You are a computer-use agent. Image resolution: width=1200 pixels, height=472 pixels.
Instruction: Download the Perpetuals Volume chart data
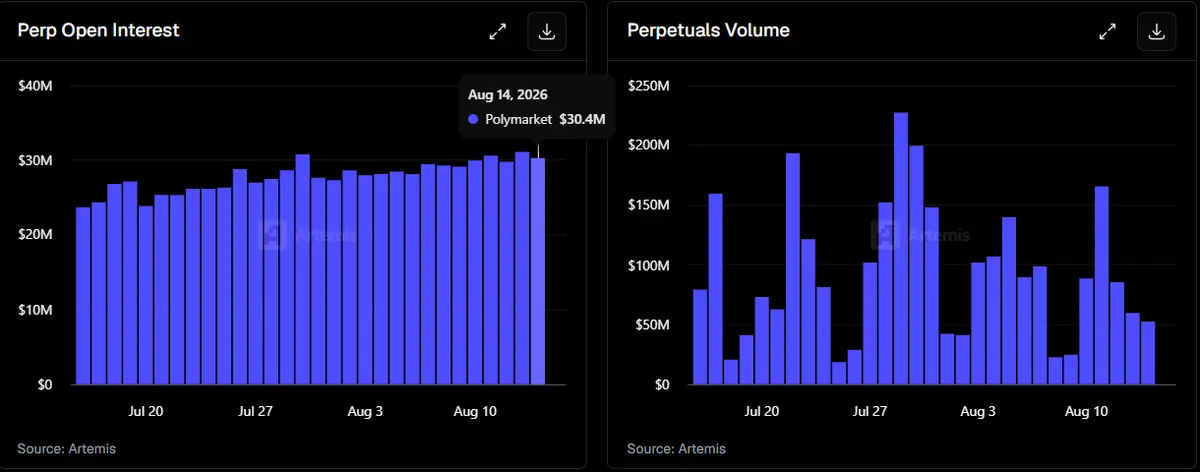pyautogui.click(x=1157, y=31)
